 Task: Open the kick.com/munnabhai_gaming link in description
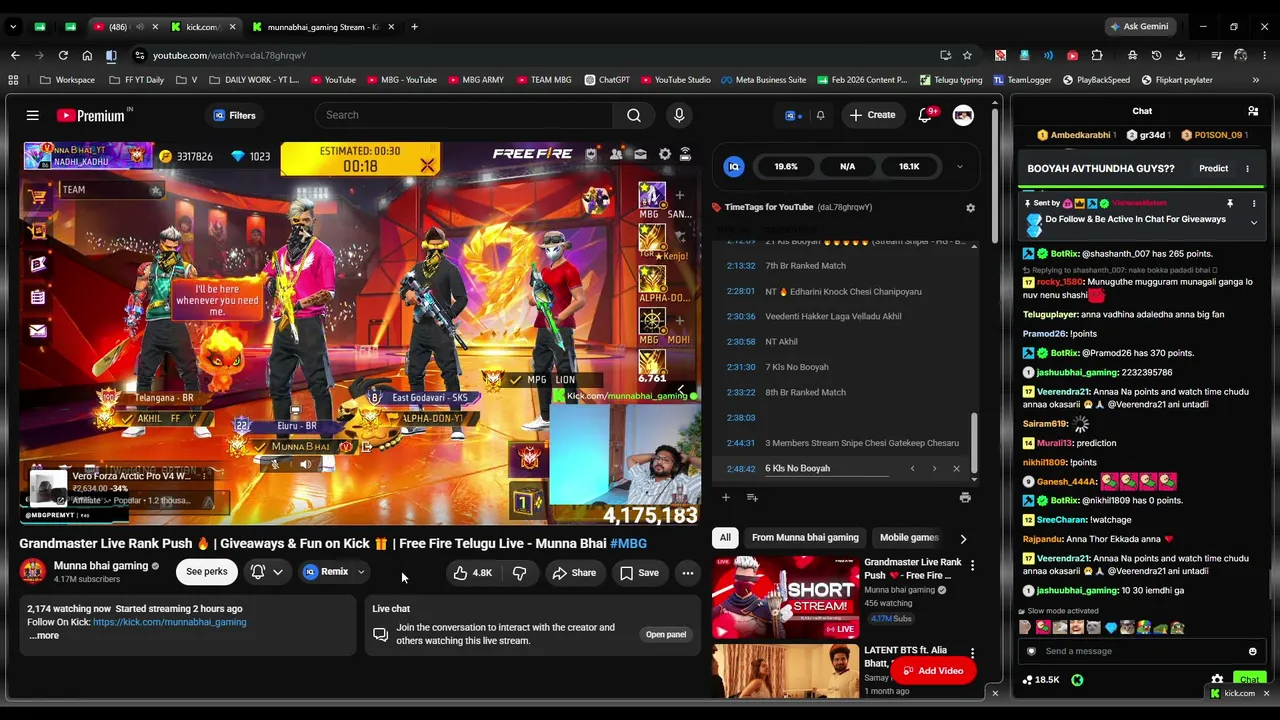[x=169, y=622]
